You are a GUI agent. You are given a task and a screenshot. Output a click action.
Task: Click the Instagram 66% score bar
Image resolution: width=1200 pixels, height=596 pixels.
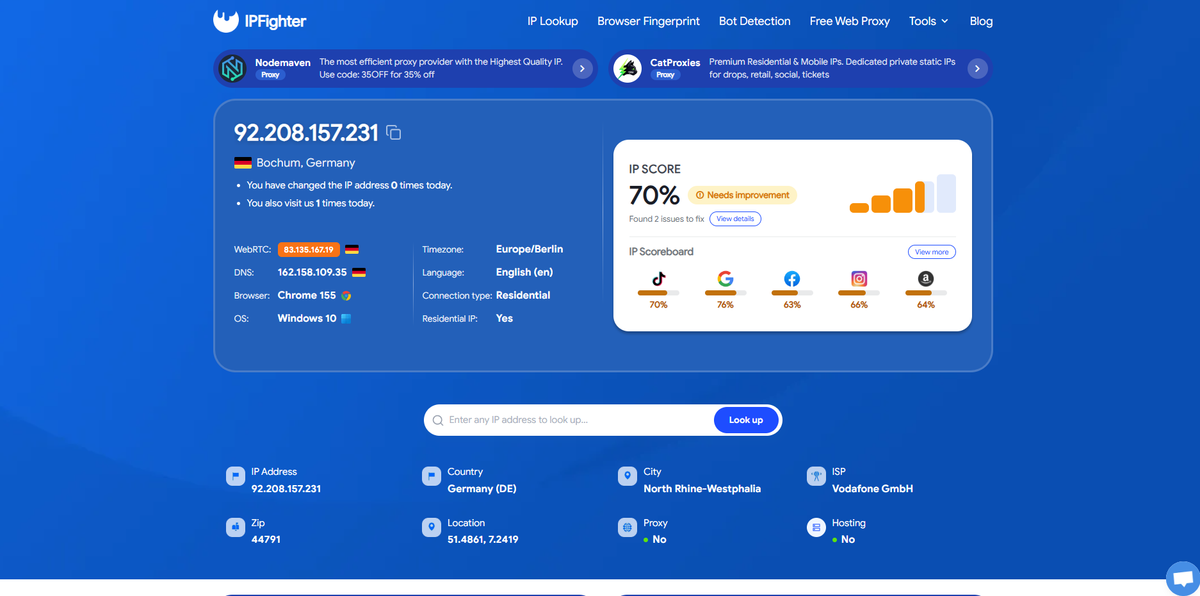(859, 293)
